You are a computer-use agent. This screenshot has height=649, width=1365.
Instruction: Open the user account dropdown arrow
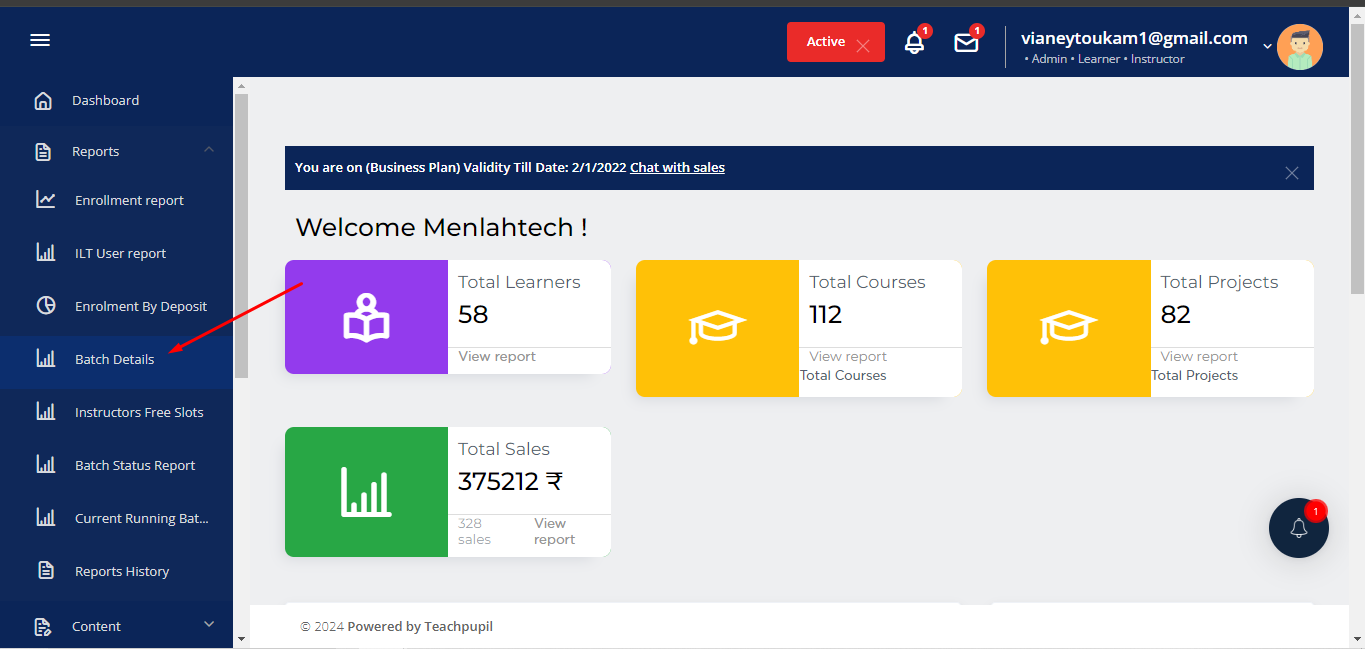click(x=1267, y=46)
